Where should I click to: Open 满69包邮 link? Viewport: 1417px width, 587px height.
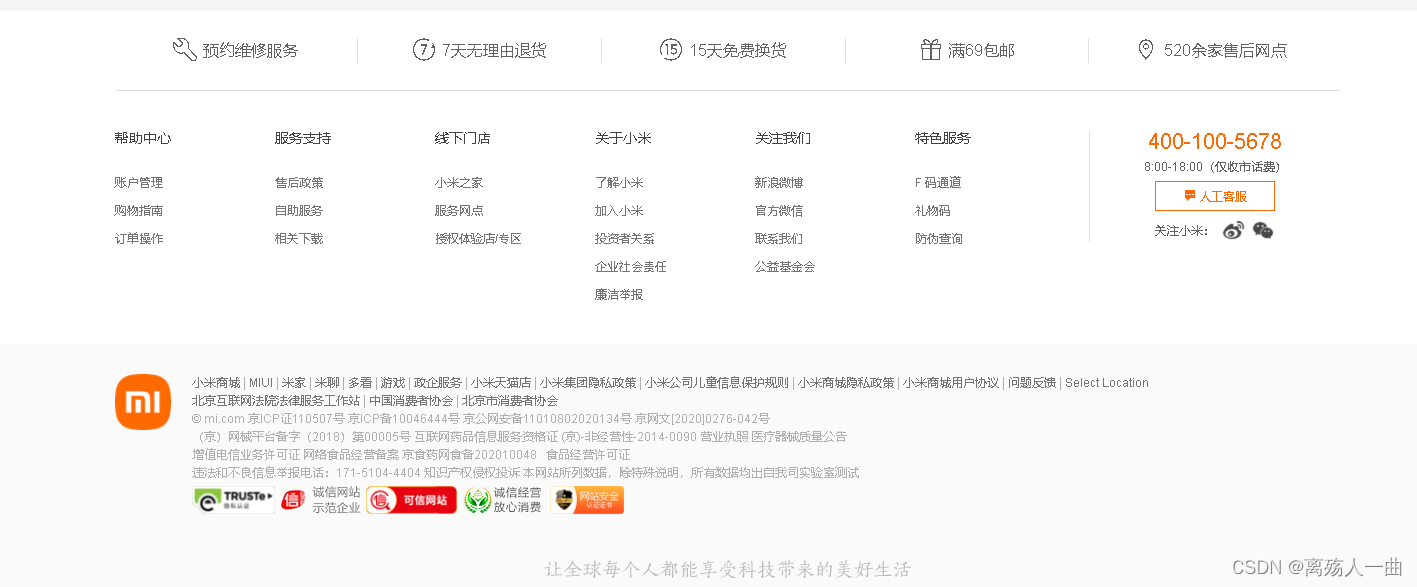pos(981,50)
